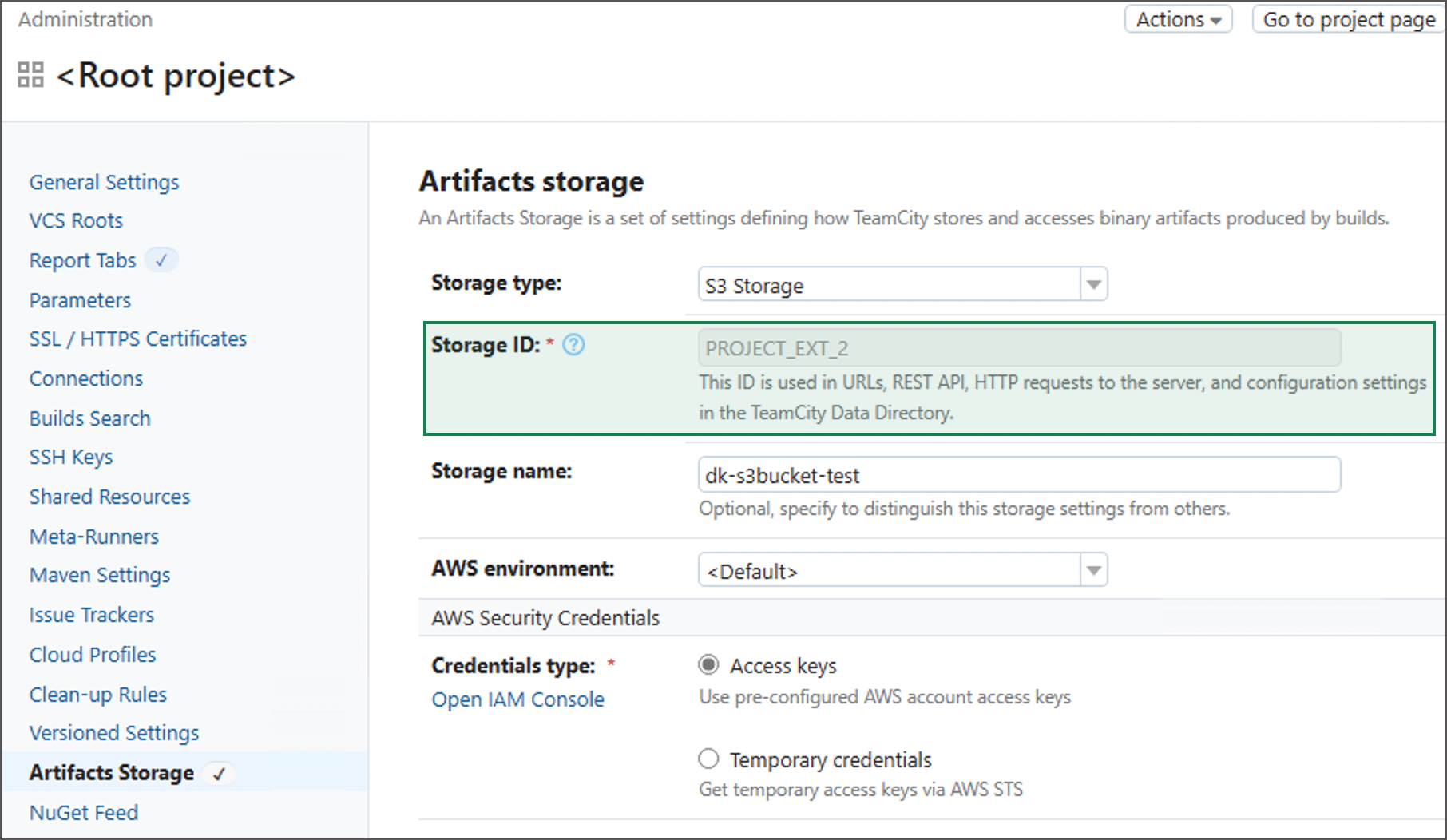Viewport: 1447px width, 840px height.
Task: Edit the Storage name field
Action: coord(1018,474)
